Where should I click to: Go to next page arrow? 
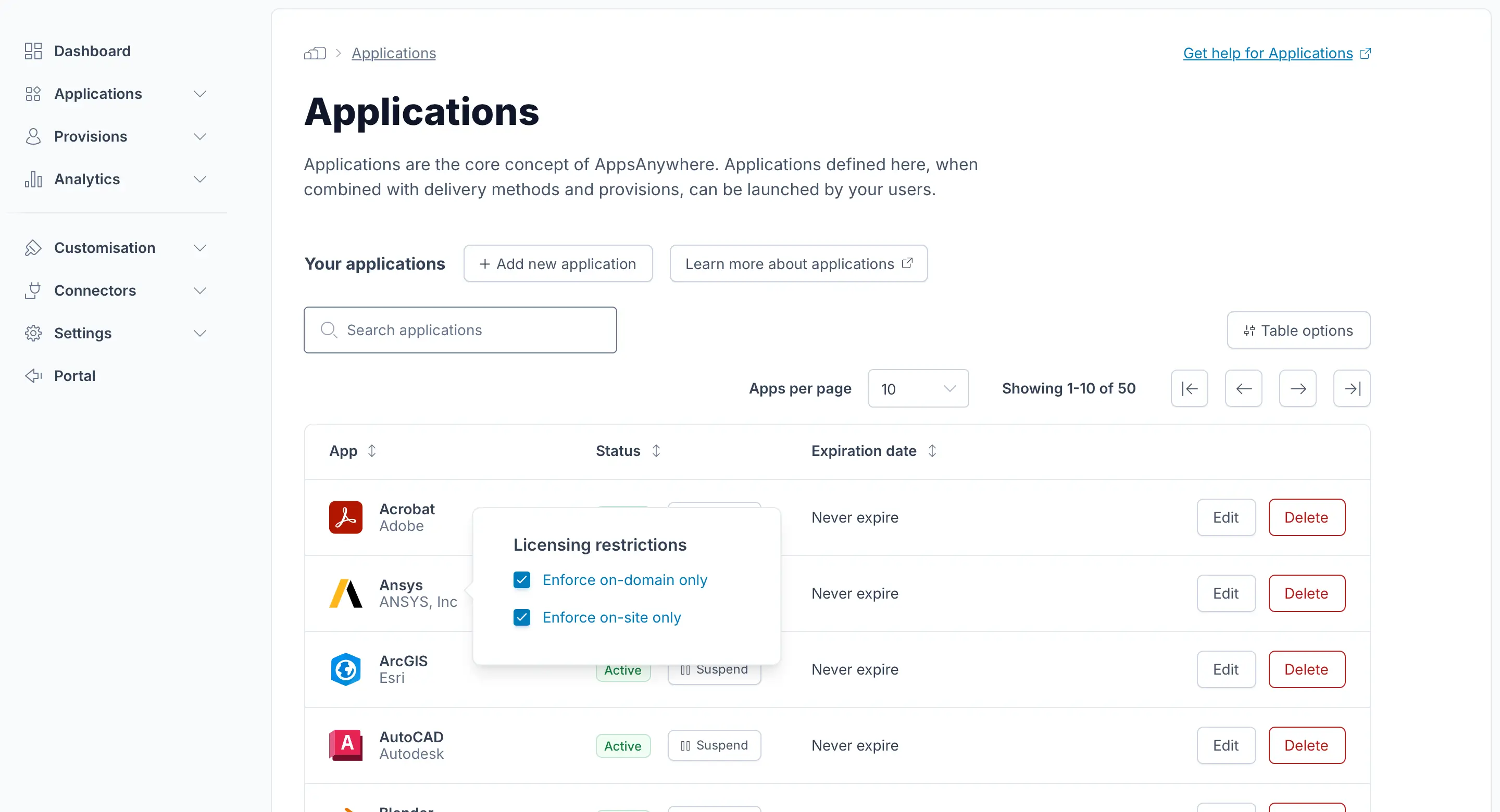tap(1297, 388)
